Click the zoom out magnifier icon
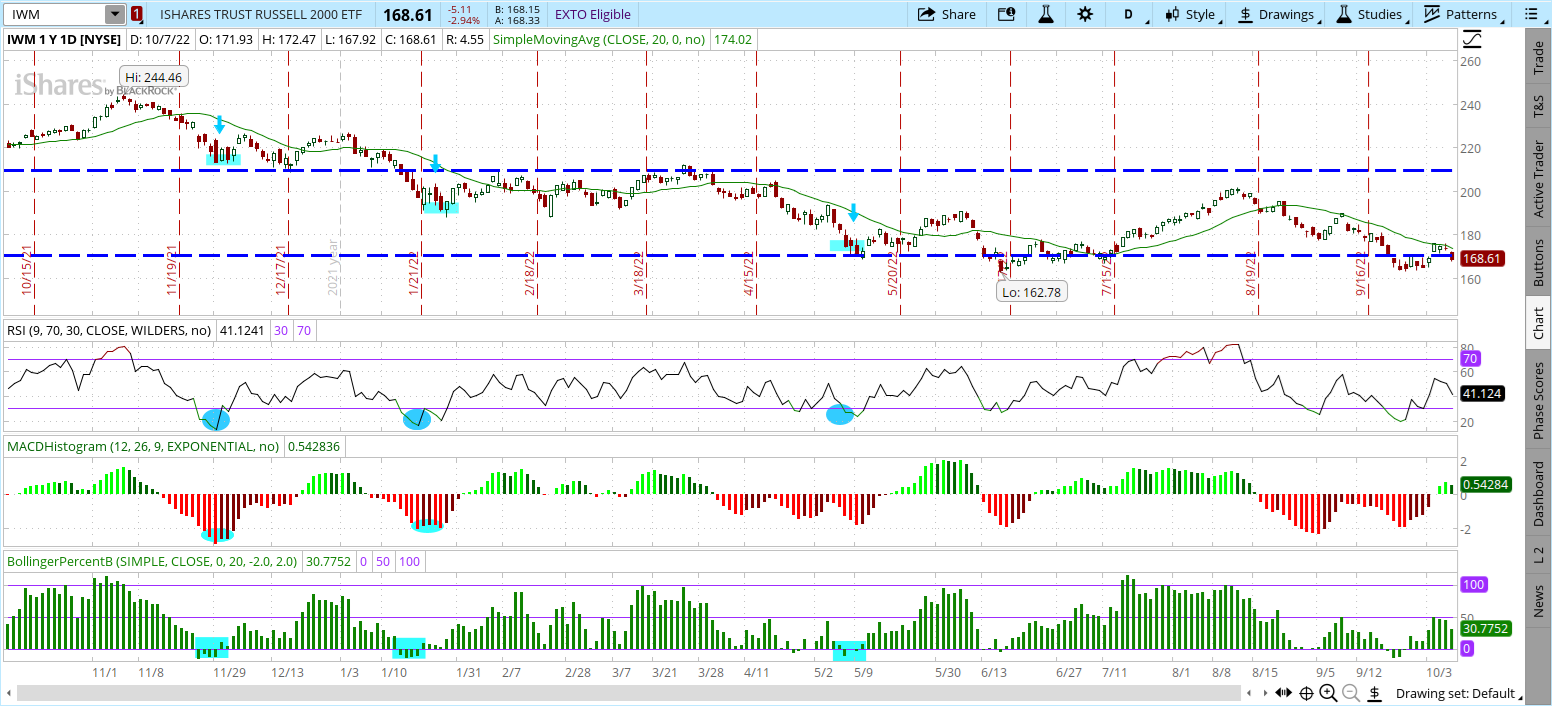The width and height of the screenshot is (1552, 706). [x=1350, y=693]
